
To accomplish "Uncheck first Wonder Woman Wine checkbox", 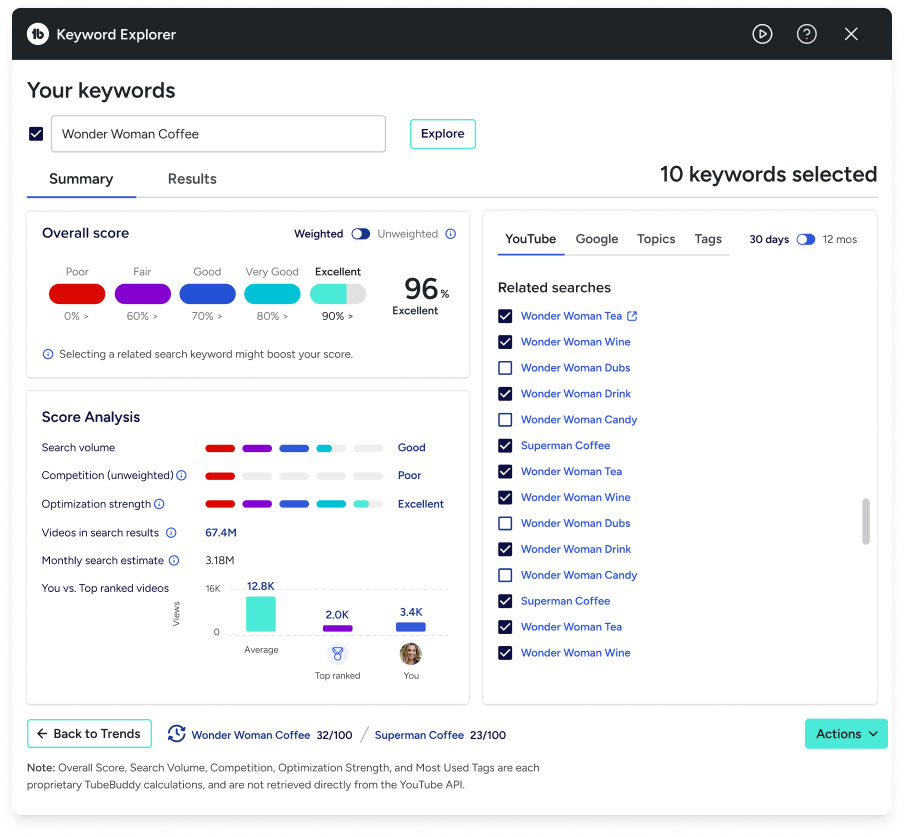I will (505, 342).
